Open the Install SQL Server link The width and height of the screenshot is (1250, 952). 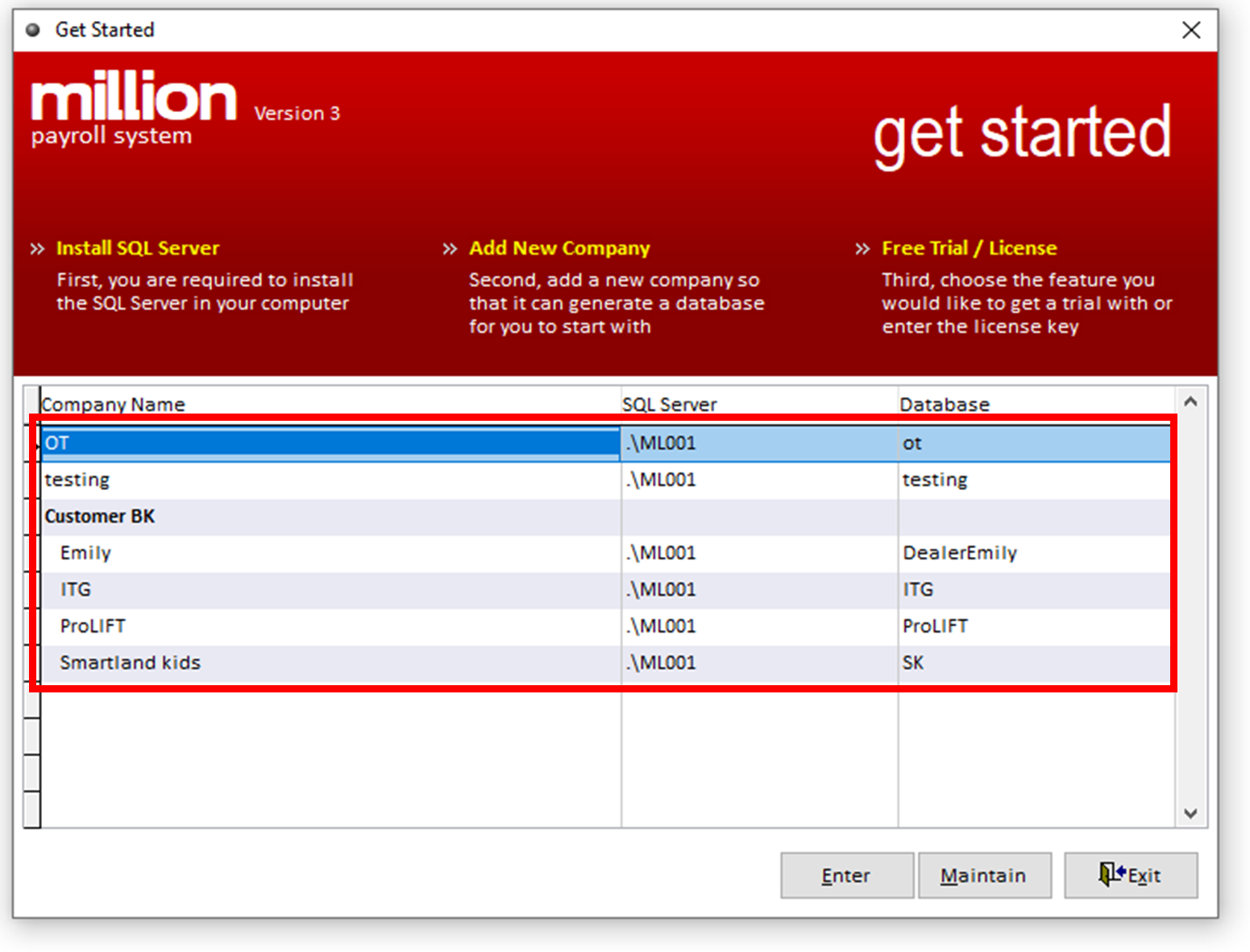(138, 248)
